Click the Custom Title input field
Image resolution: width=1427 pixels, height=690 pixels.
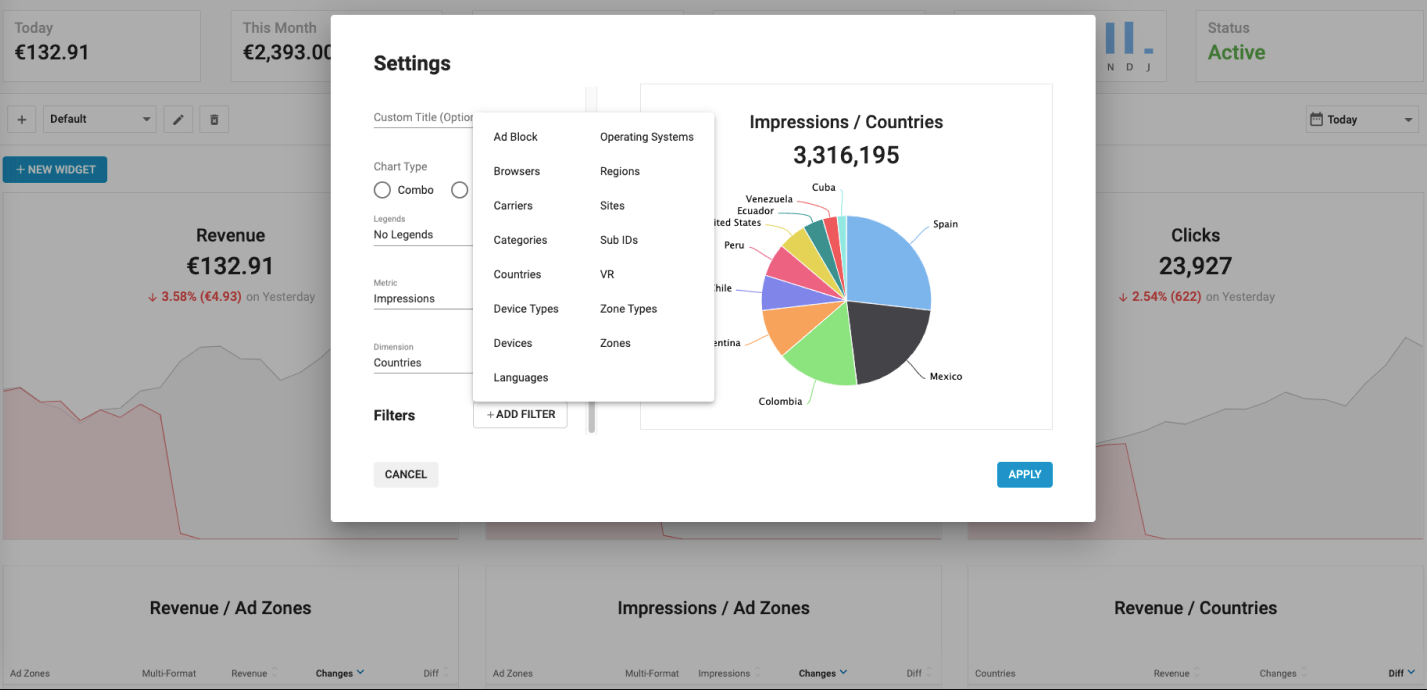[x=422, y=118]
